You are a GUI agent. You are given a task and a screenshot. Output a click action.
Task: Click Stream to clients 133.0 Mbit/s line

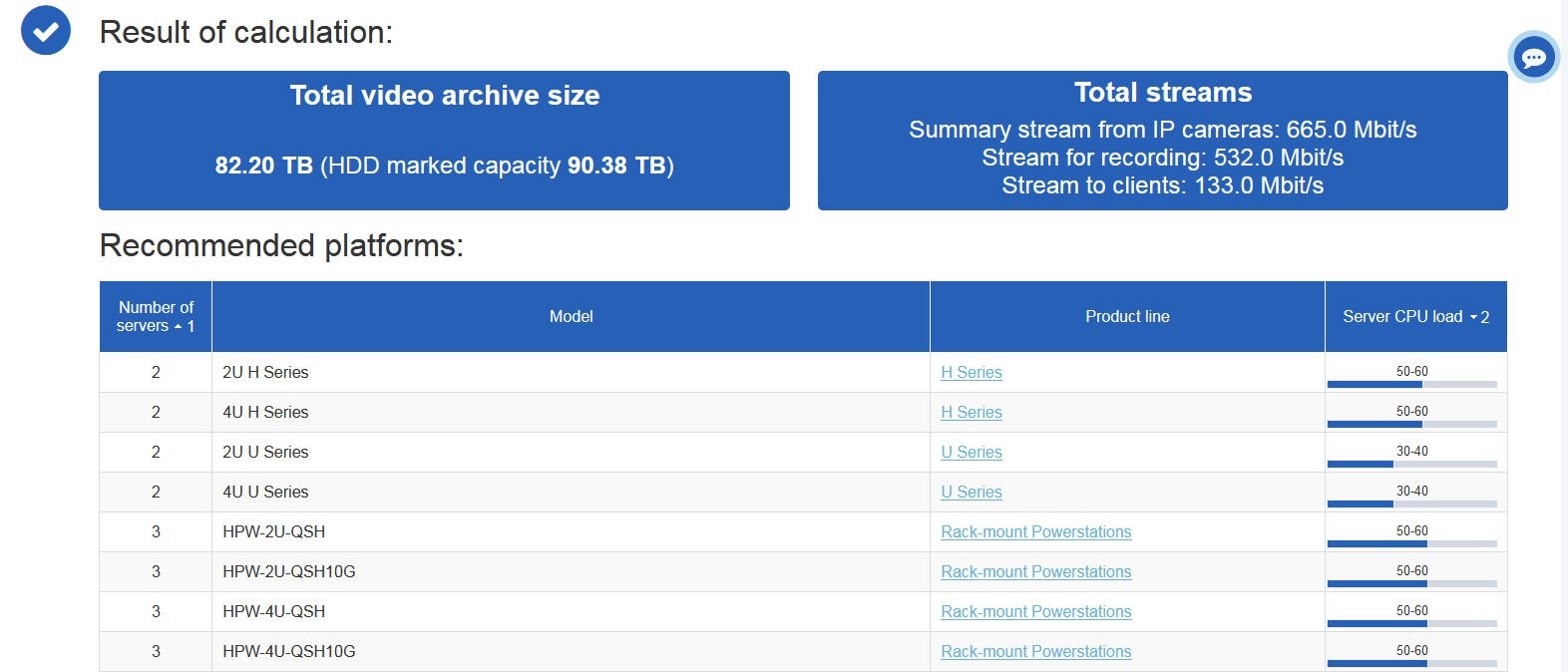(1163, 185)
